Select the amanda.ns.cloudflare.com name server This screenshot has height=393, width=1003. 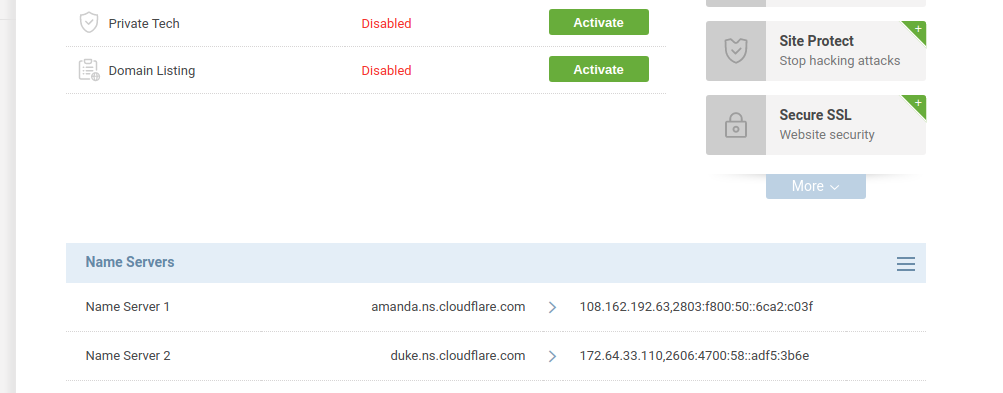[x=448, y=307]
